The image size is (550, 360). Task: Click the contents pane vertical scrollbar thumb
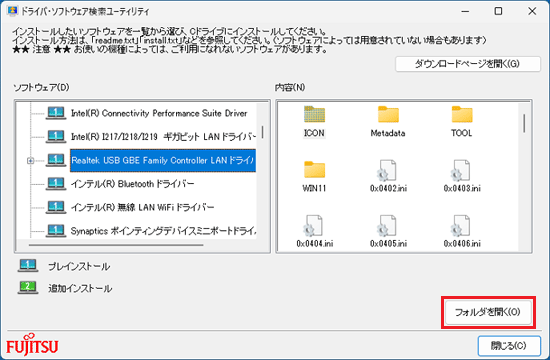point(524,123)
